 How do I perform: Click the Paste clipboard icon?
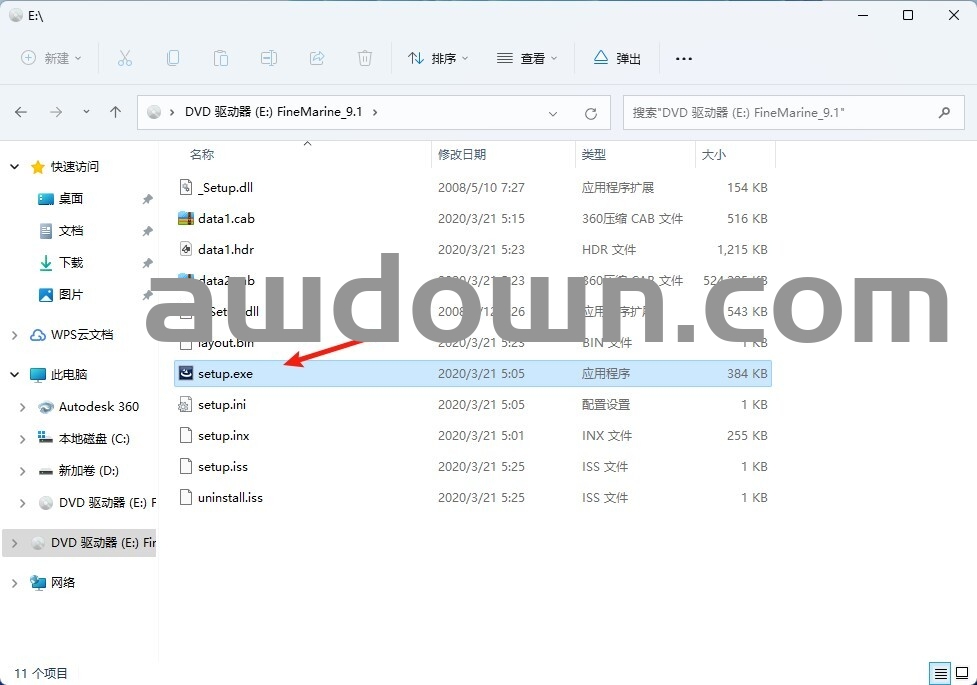221,58
